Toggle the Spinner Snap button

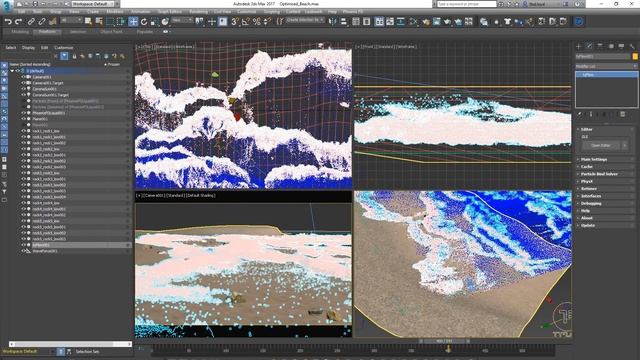267,22
